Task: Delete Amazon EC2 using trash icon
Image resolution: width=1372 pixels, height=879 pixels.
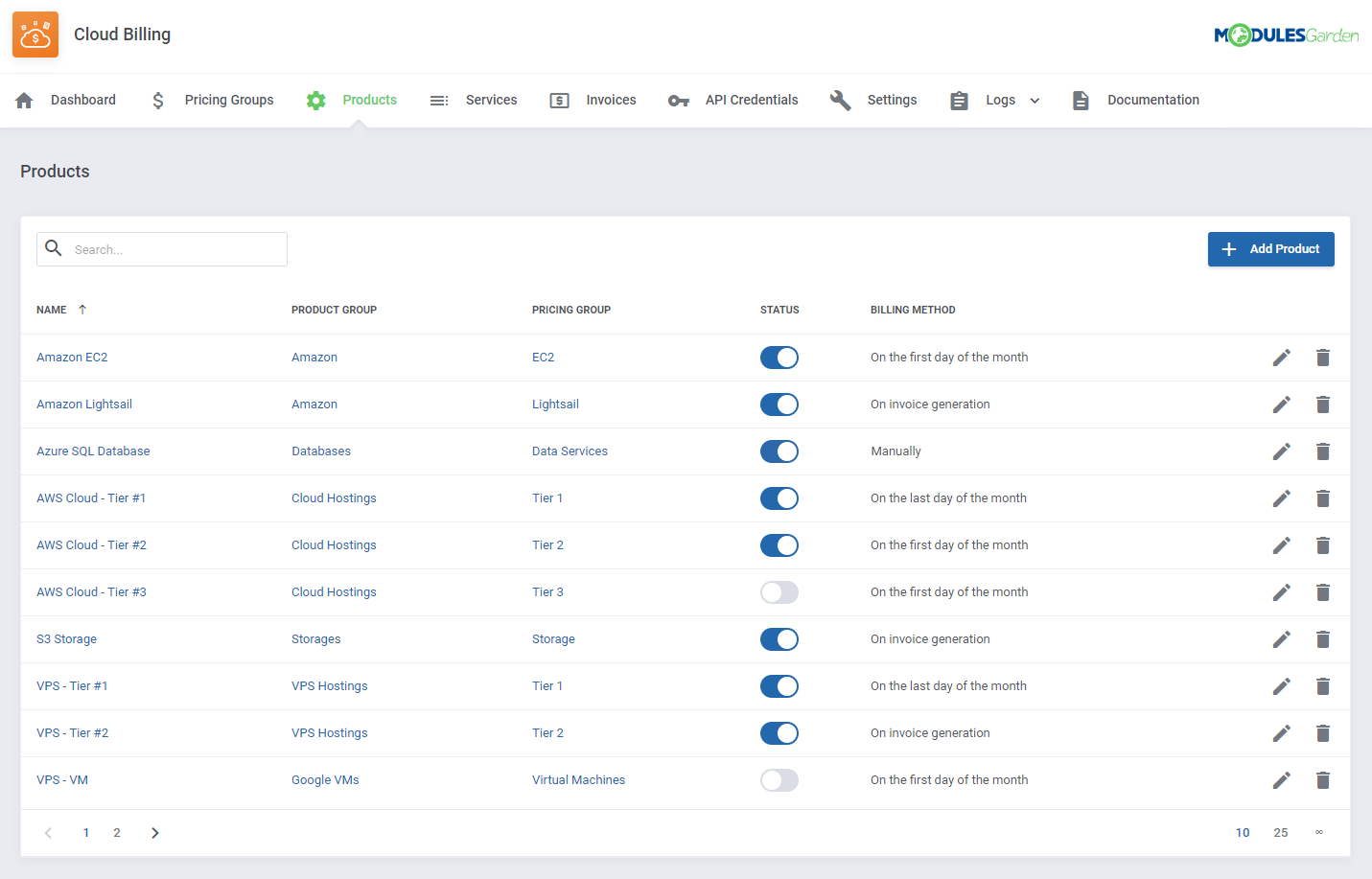Action: click(1323, 358)
